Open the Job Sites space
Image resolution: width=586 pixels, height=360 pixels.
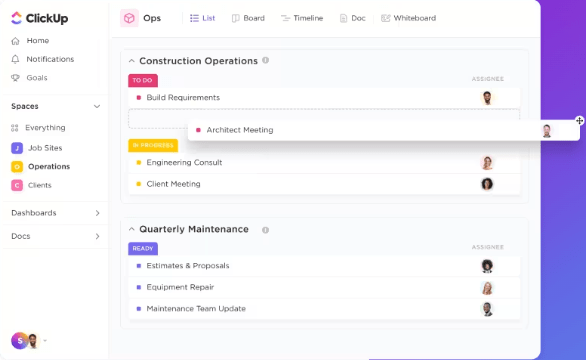click(x=45, y=148)
